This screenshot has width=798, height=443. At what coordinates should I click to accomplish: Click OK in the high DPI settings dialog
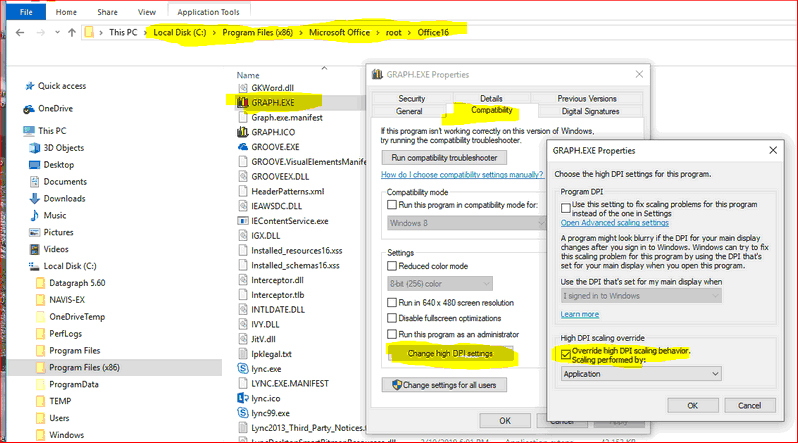[x=693, y=405]
